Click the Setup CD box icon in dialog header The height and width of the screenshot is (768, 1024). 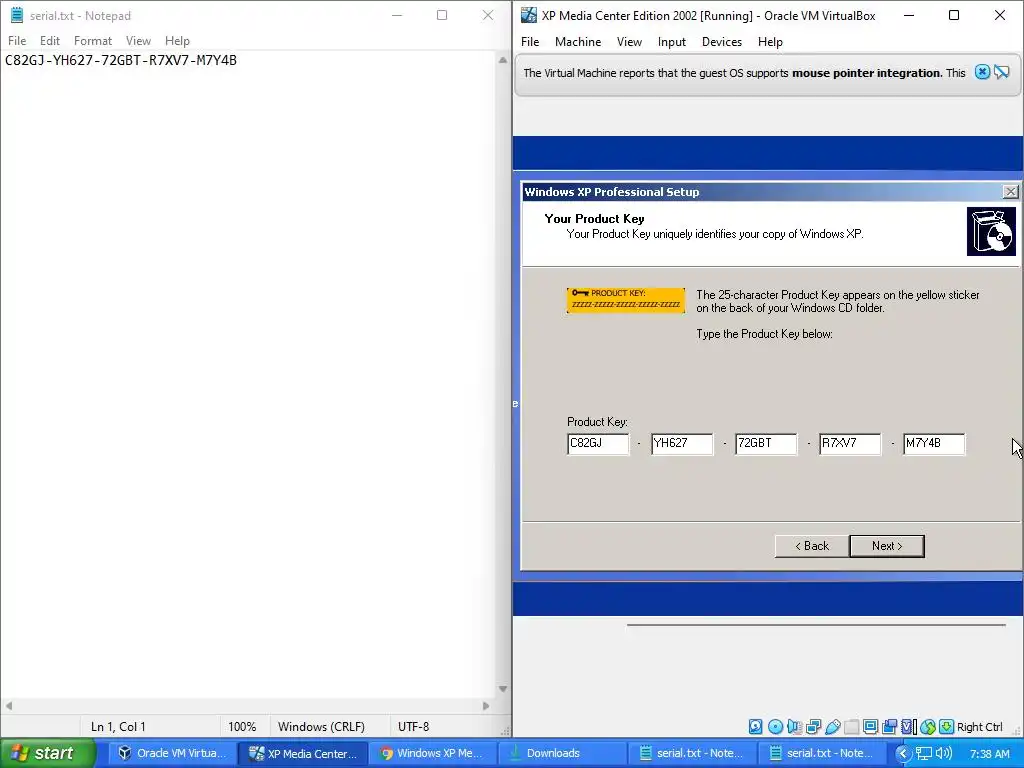(991, 231)
